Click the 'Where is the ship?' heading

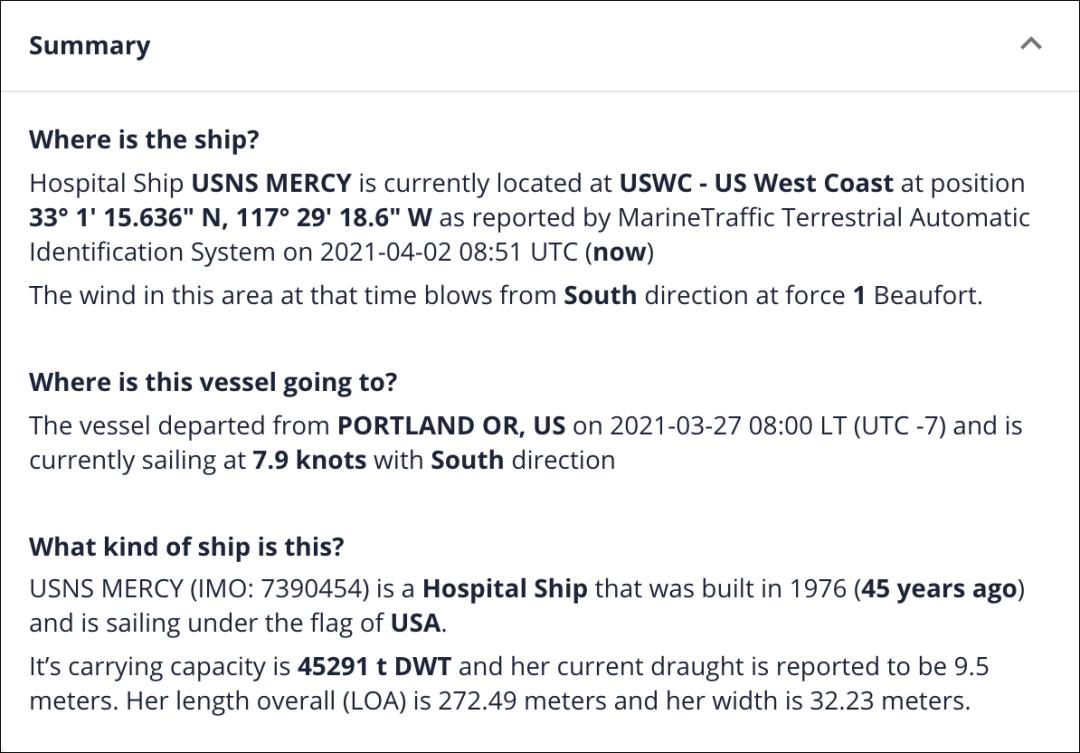pyautogui.click(x=144, y=140)
